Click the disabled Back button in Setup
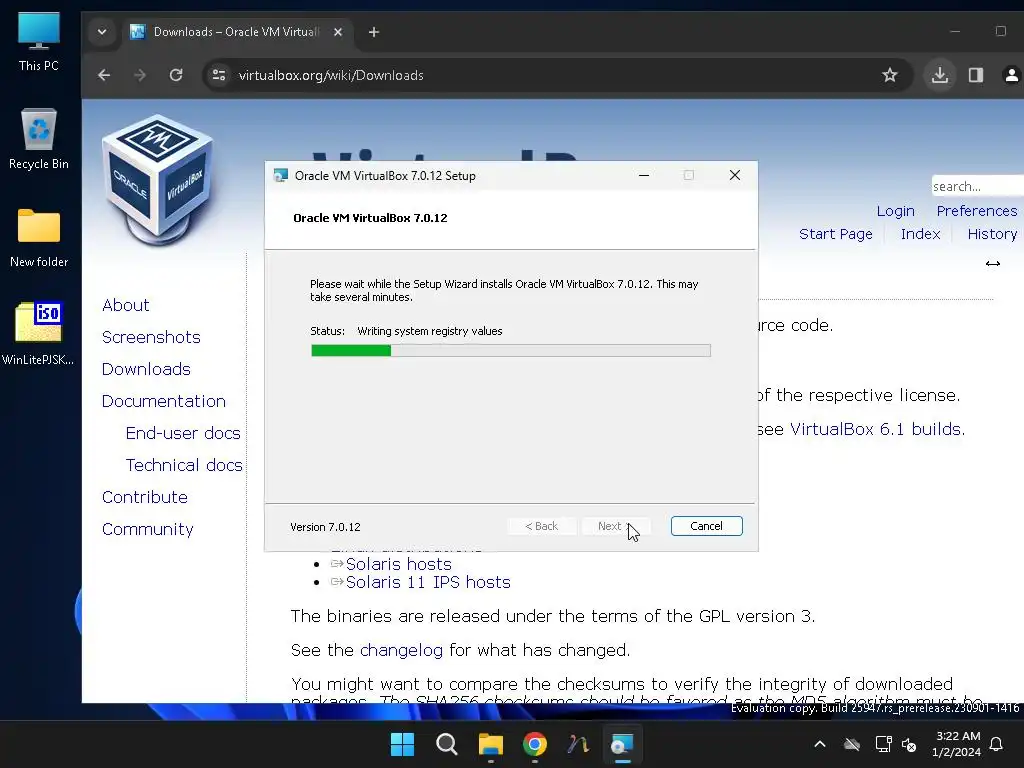Image resolution: width=1024 pixels, height=768 pixels. (x=541, y=526)
